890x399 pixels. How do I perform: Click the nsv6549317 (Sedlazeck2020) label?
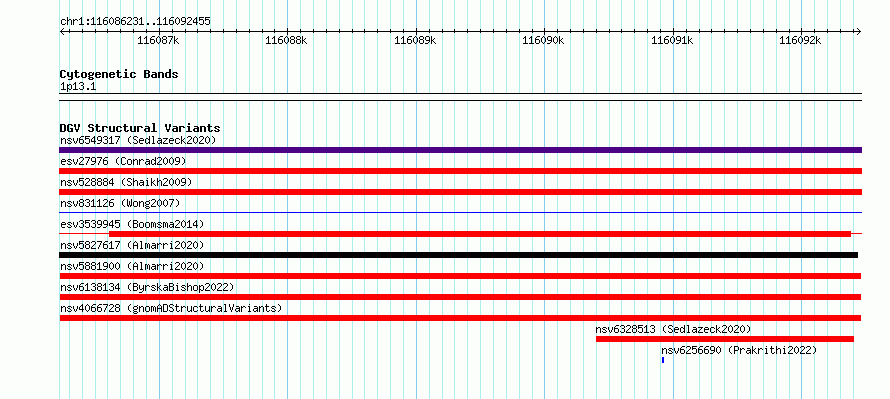(138, 140)
